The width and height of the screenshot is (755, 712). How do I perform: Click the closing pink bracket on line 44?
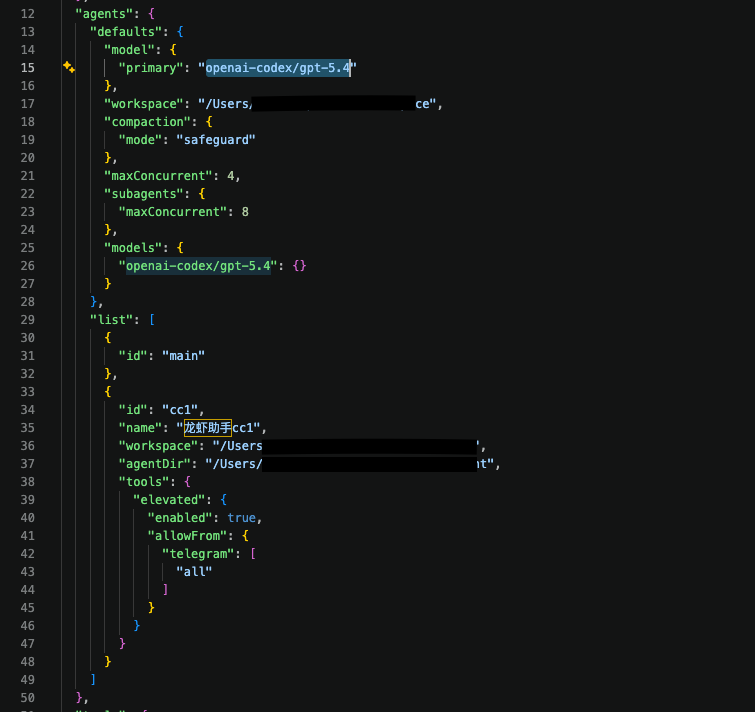(166, 590)
